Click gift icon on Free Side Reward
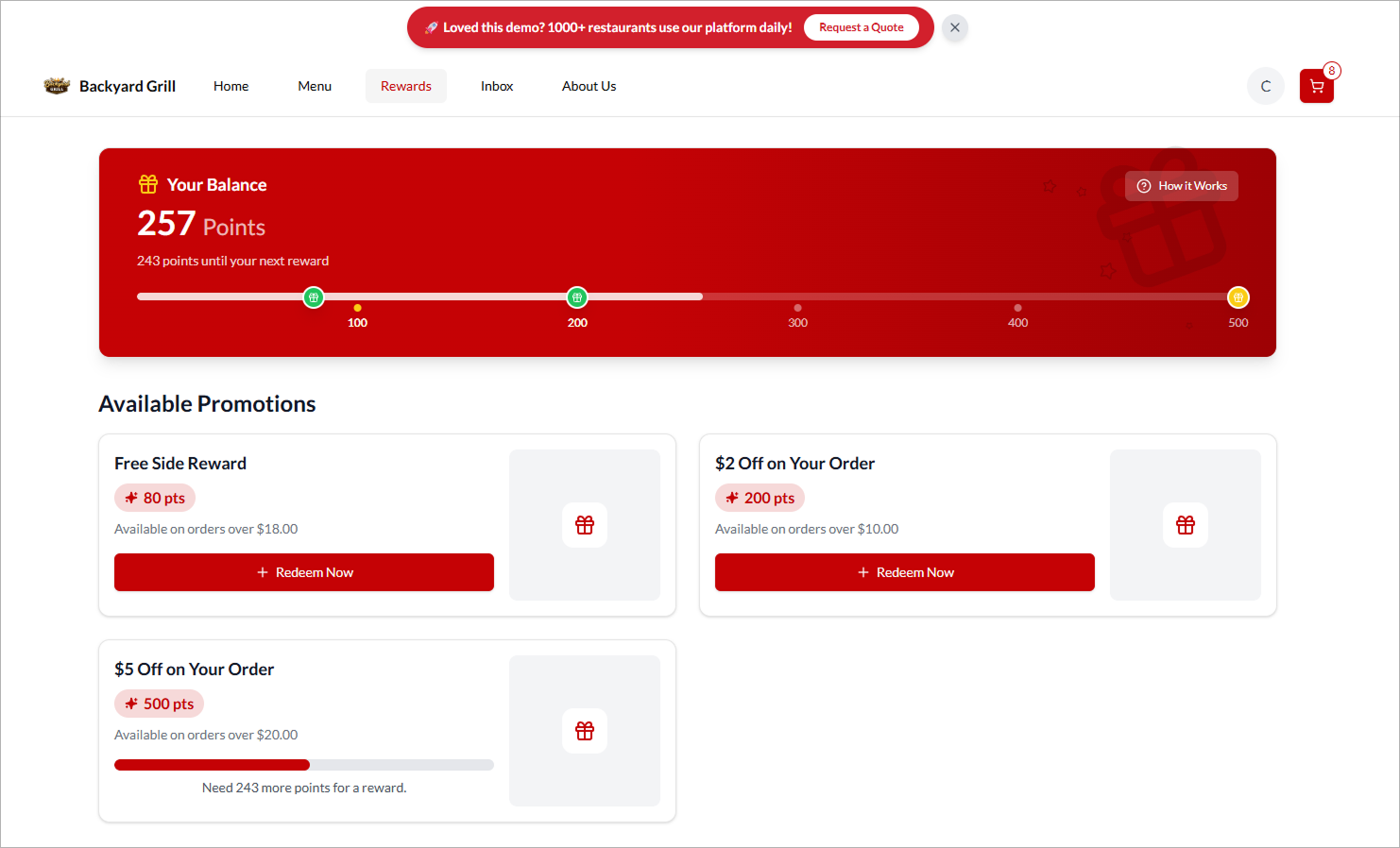This screenshot has width=1400, height=848. click(x=585, y=525)
